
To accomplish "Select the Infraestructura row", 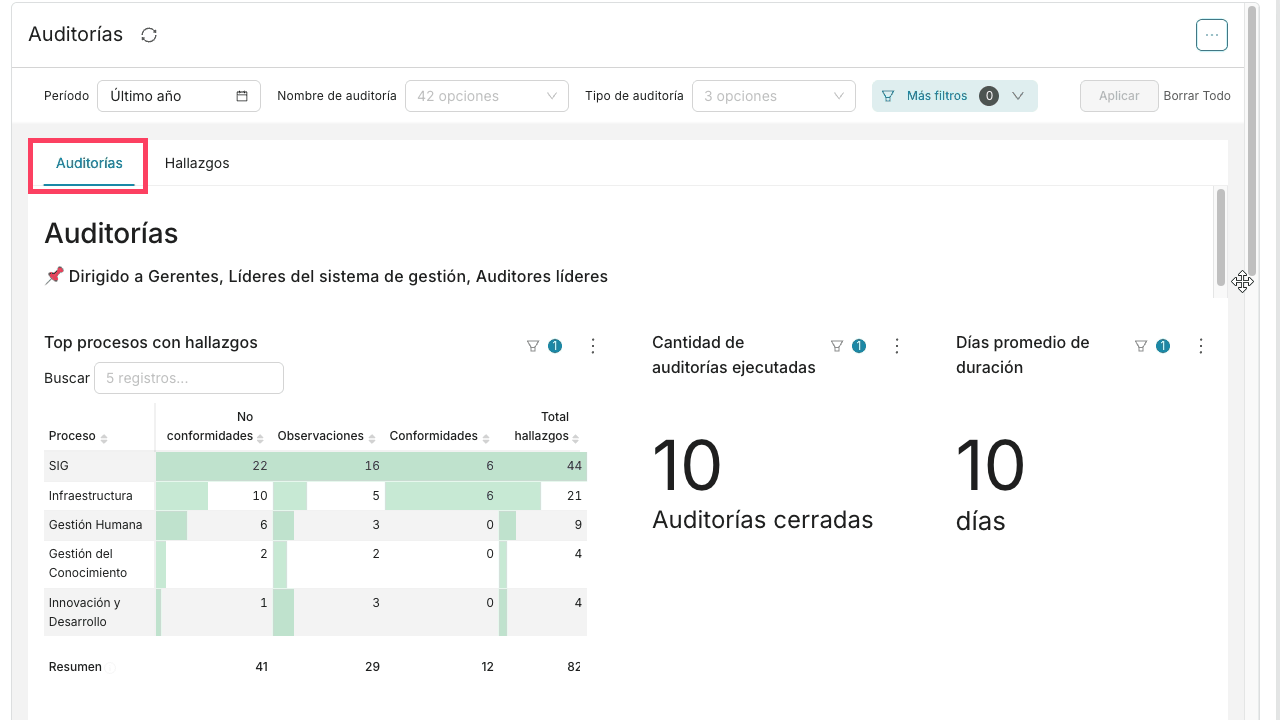I will (x=315, y=496).
